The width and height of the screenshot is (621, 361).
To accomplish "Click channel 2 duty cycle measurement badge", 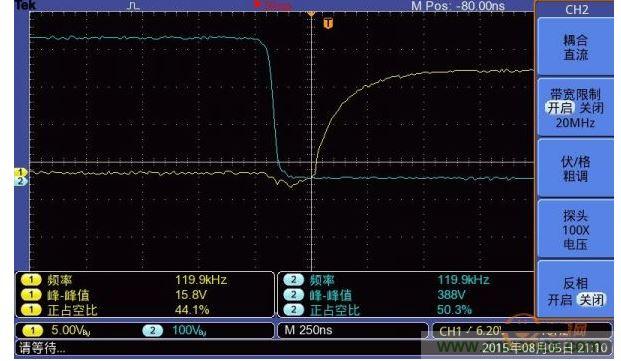I will [293, 310].
